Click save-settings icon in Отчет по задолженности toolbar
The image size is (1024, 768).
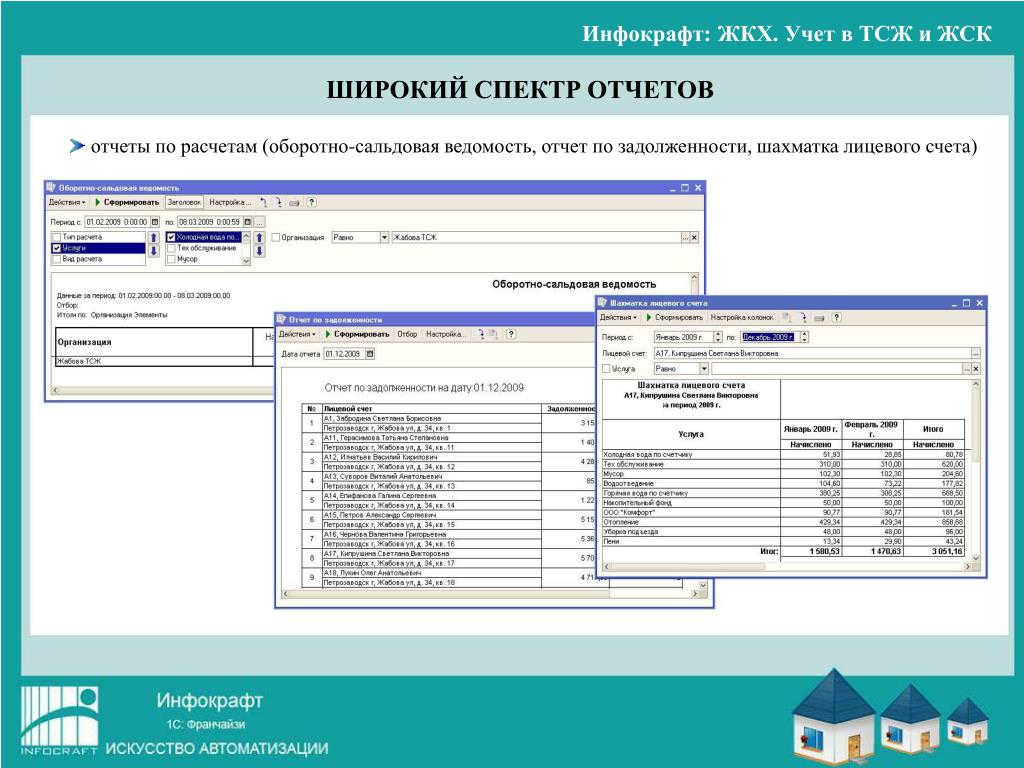tap(494, 334)
